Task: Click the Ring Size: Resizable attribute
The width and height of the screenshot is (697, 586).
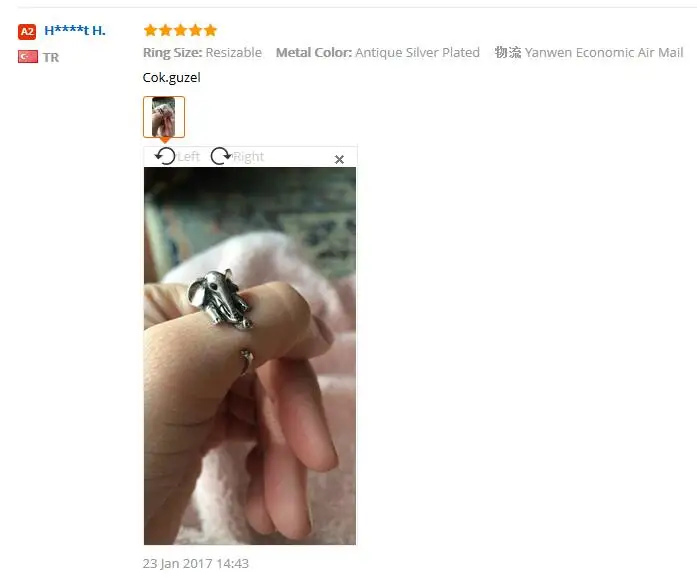Action: pos(202,52)
